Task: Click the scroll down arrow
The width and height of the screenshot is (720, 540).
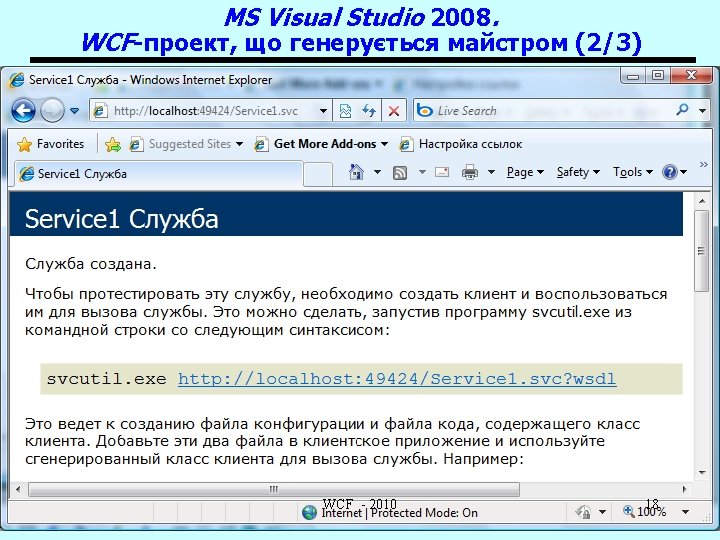Action: coord(702,472)
